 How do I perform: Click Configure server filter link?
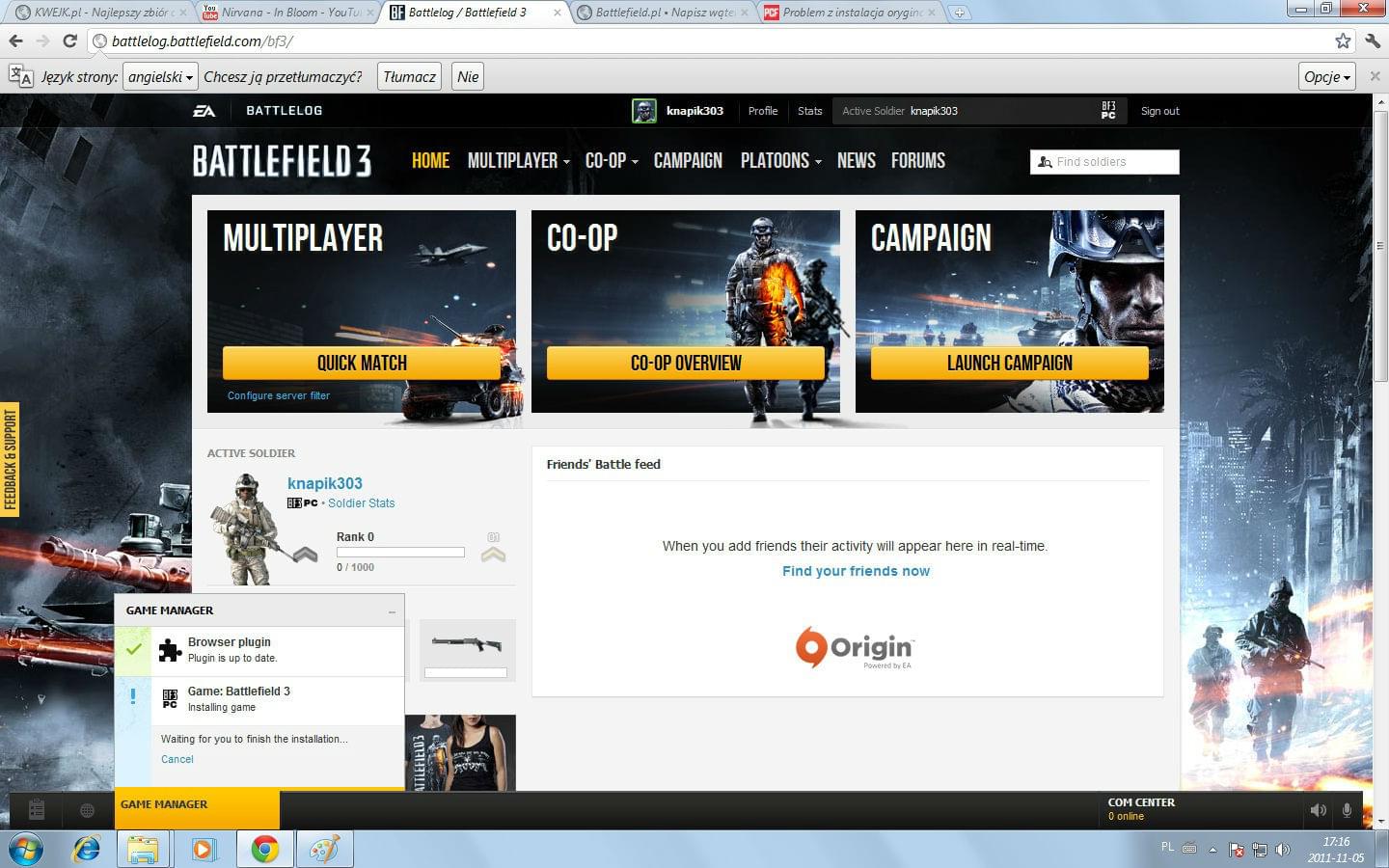coord(279,395)
